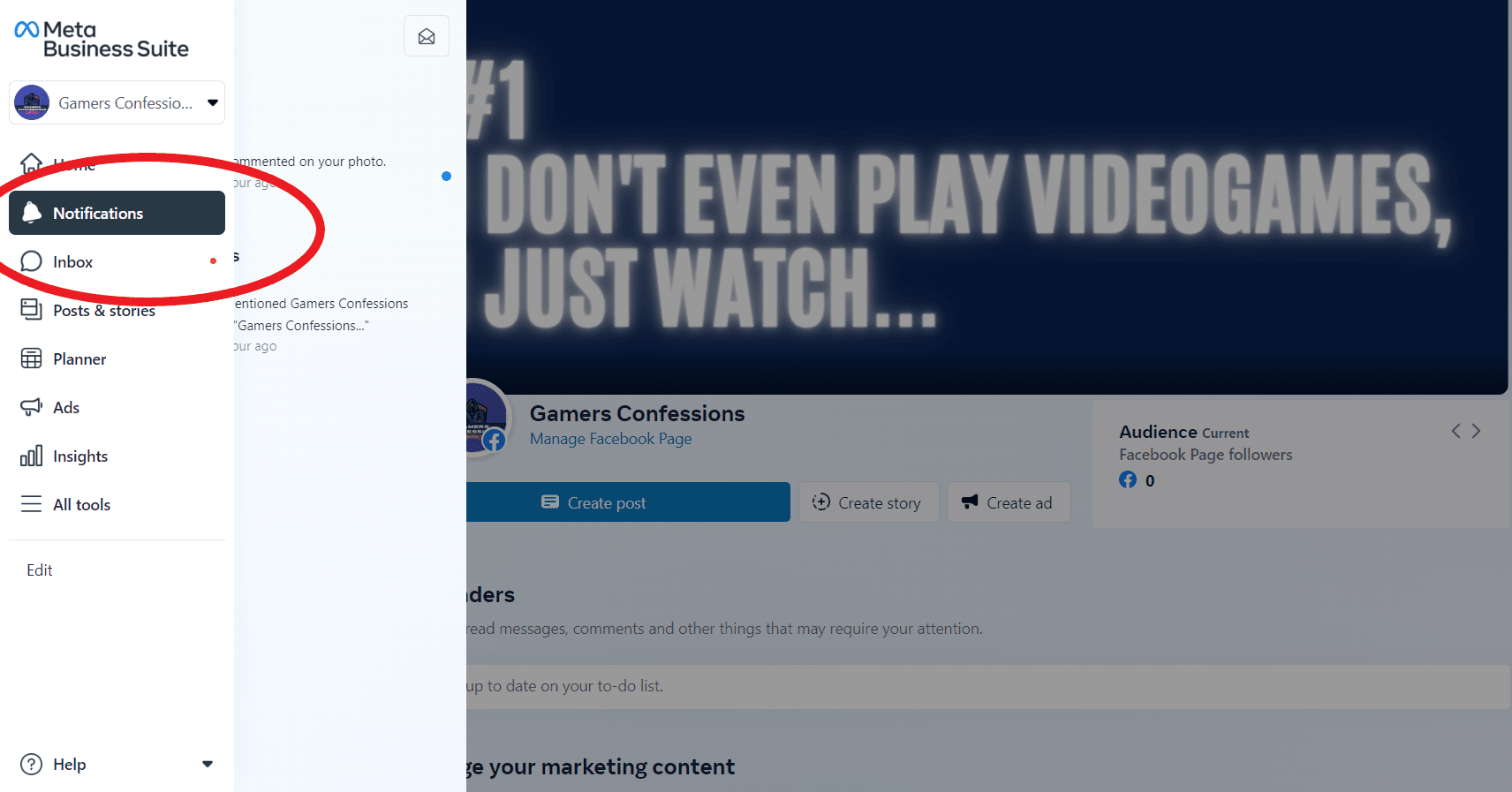Screen dimensions: 1512x792
Task: Click the All tools hamburger icon
Action: (32, 504)
